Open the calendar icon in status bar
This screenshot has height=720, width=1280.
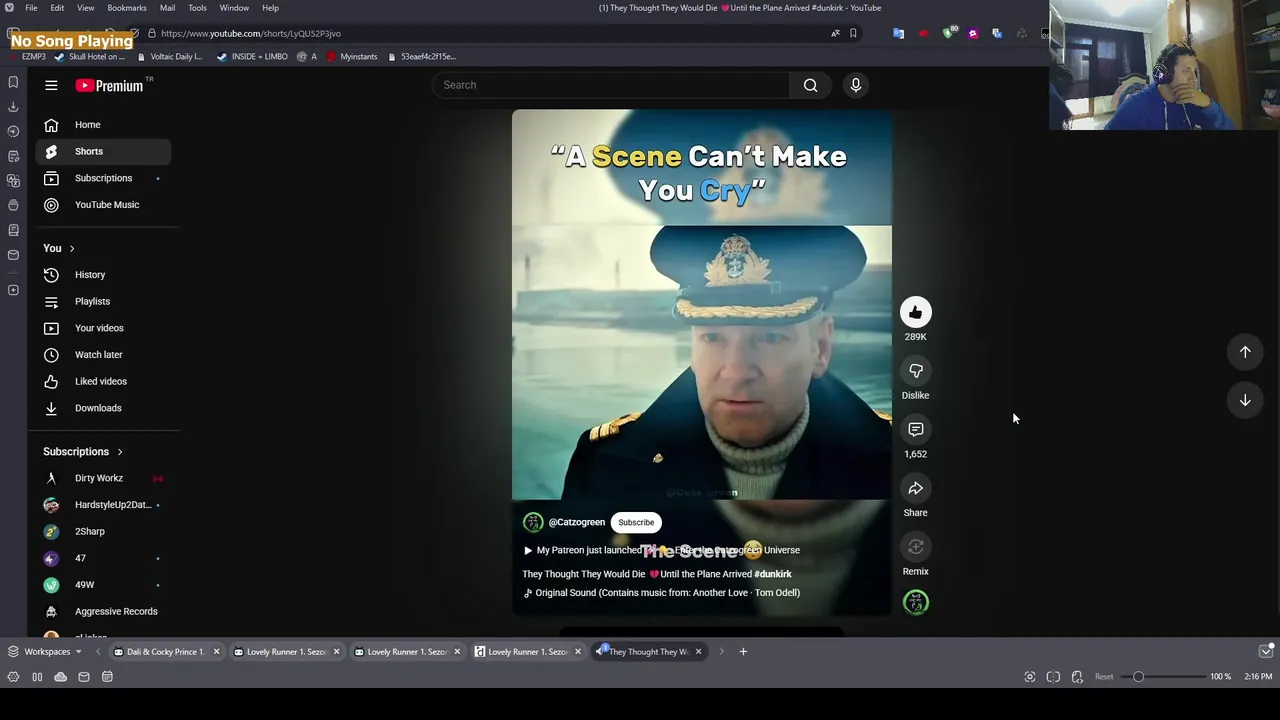point(108,677)
